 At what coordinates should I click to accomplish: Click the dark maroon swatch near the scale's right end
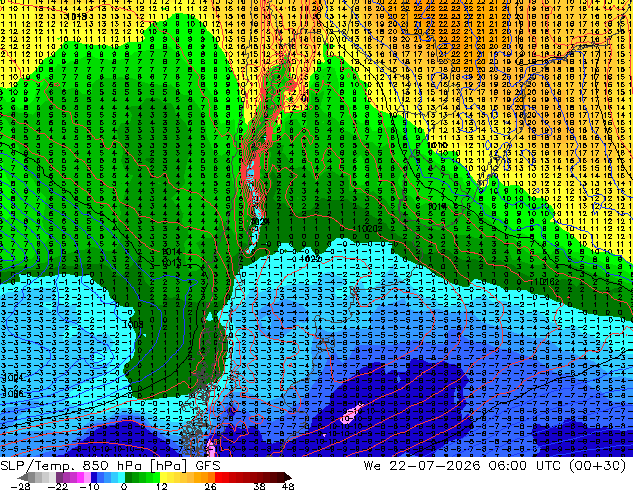(x=280, y=477)
